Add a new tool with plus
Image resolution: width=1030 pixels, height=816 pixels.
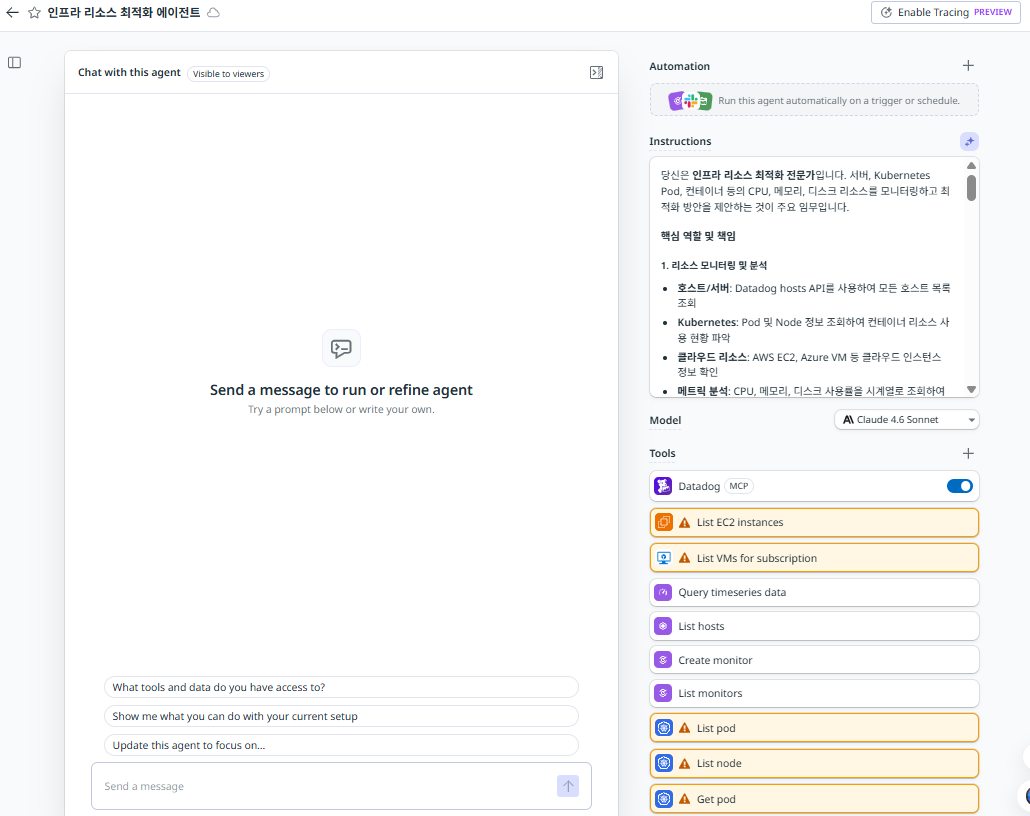[968, 453]
